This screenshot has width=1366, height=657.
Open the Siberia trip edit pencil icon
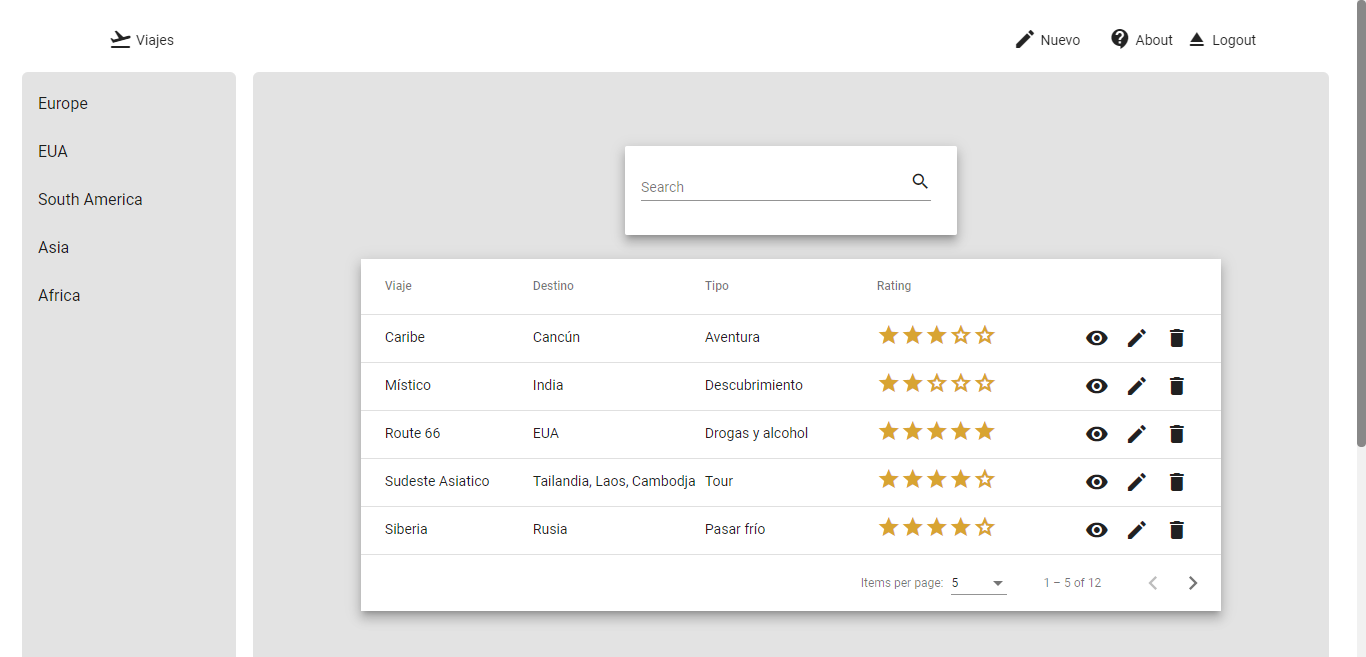(1137, 530)
